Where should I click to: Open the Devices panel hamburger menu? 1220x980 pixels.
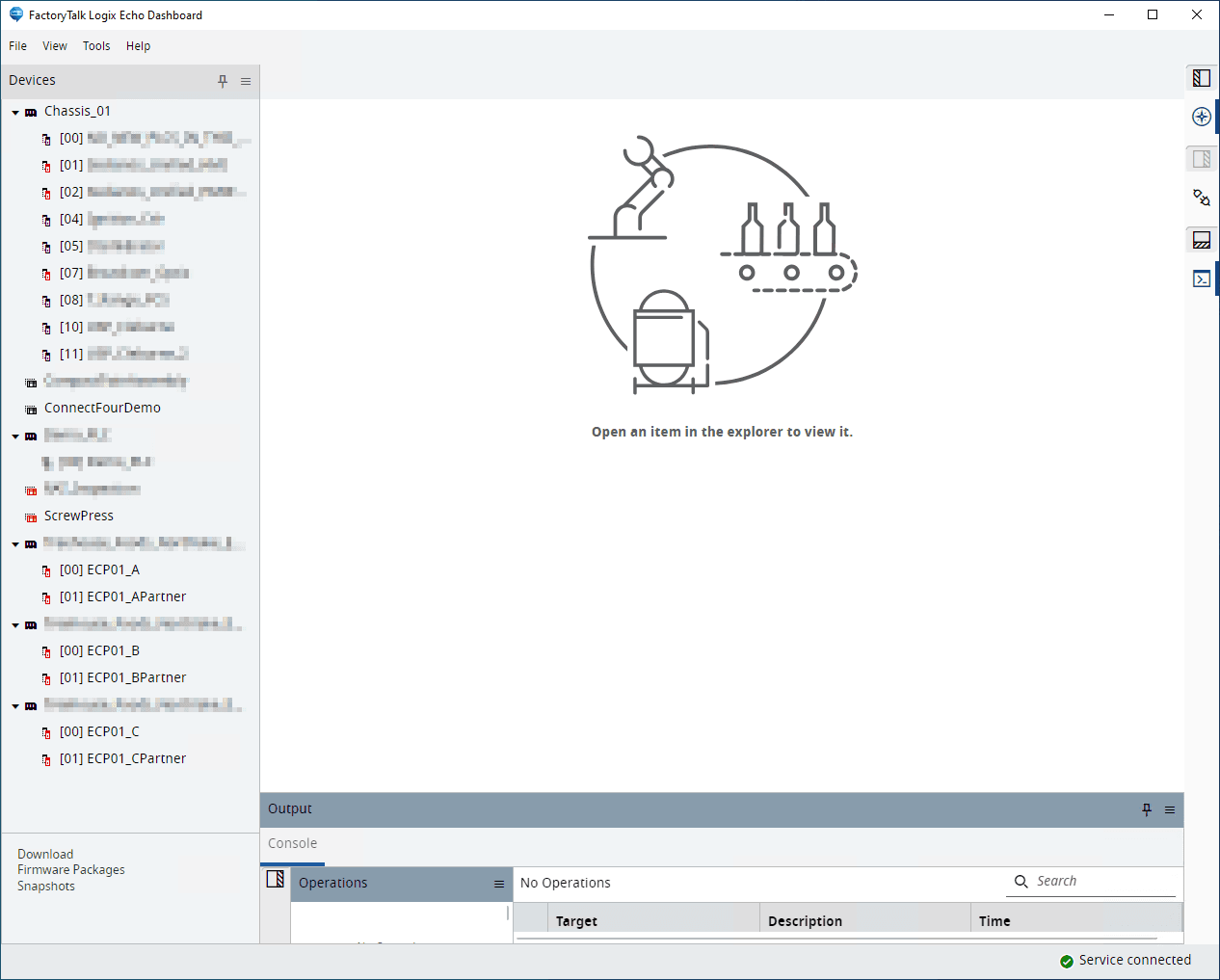pos(246,81)
